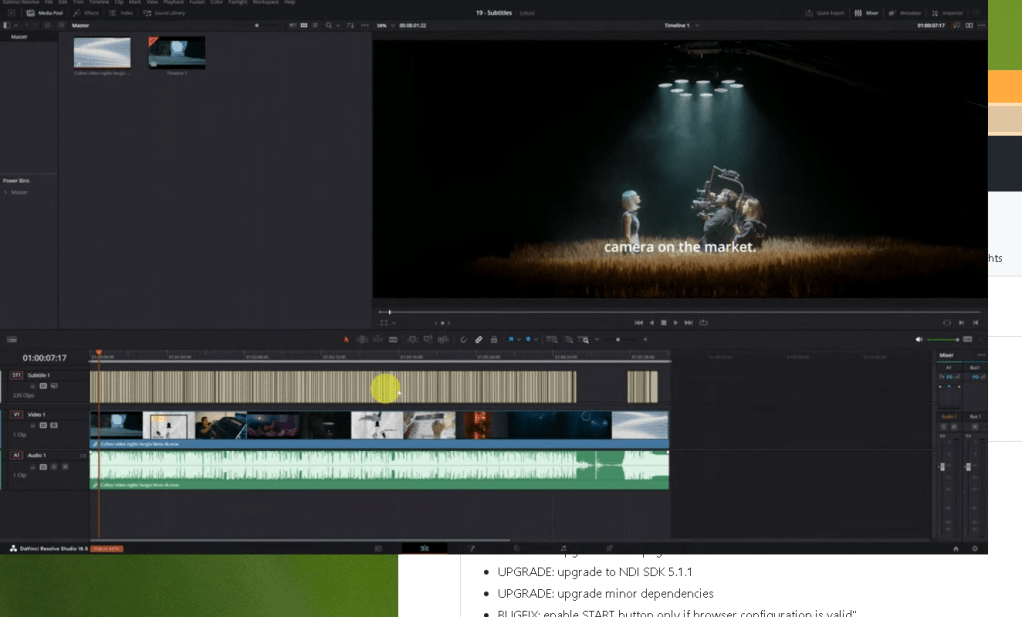The image size is (1022, 617).
Task: Go to first frame in viewer
Action: (639, 323)
